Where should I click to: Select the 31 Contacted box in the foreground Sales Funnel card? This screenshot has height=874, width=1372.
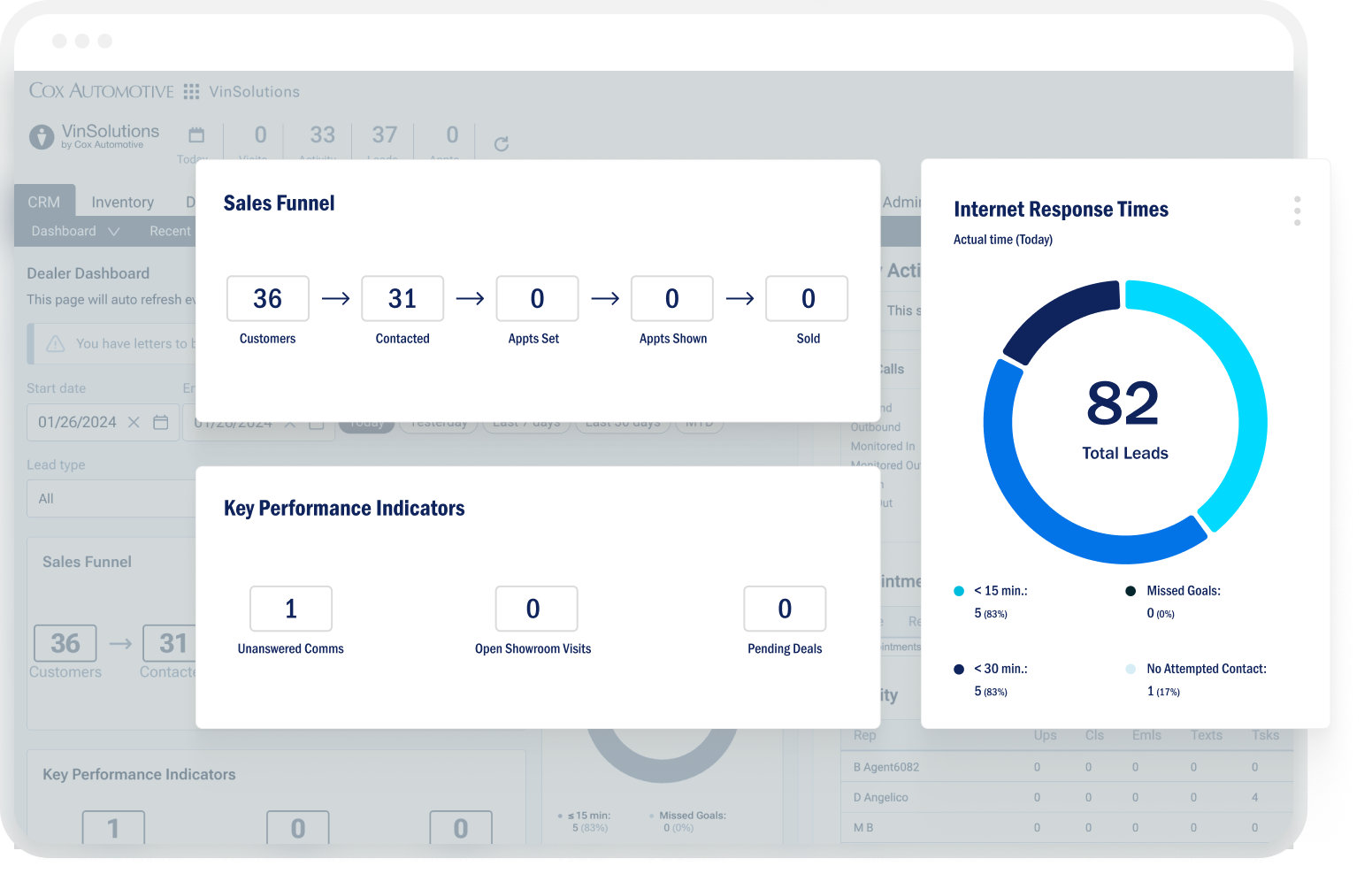[402, 298]
